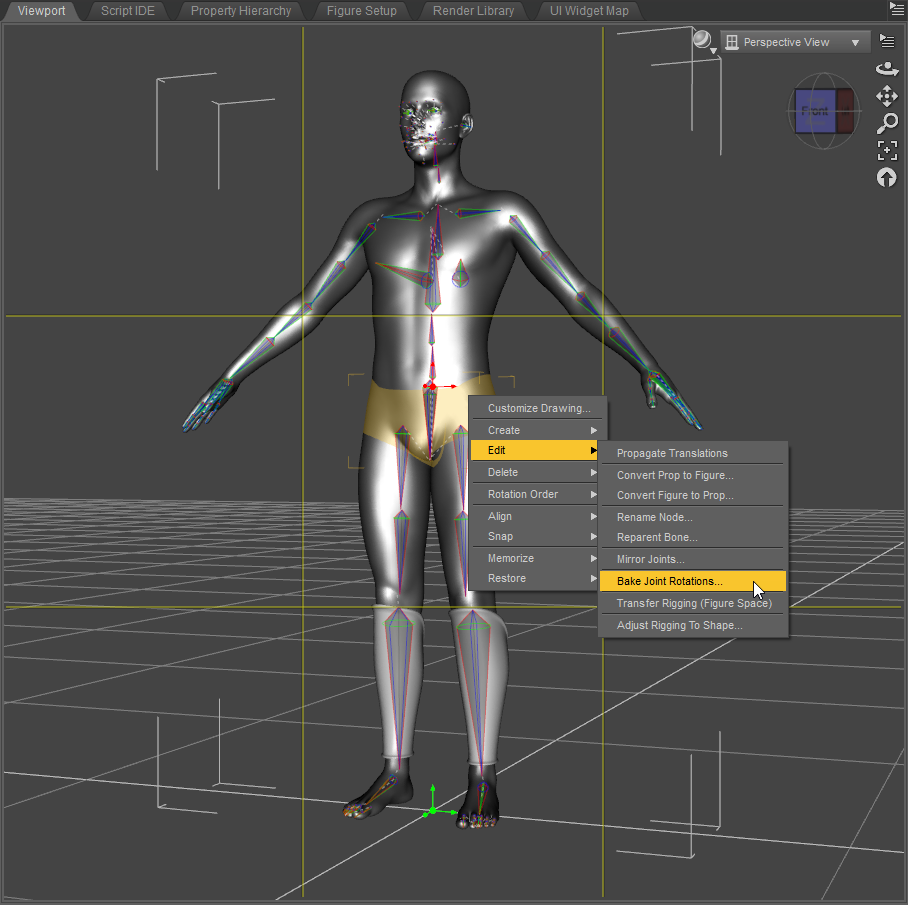Expand the Snap submenu

(x=536, y=536)
